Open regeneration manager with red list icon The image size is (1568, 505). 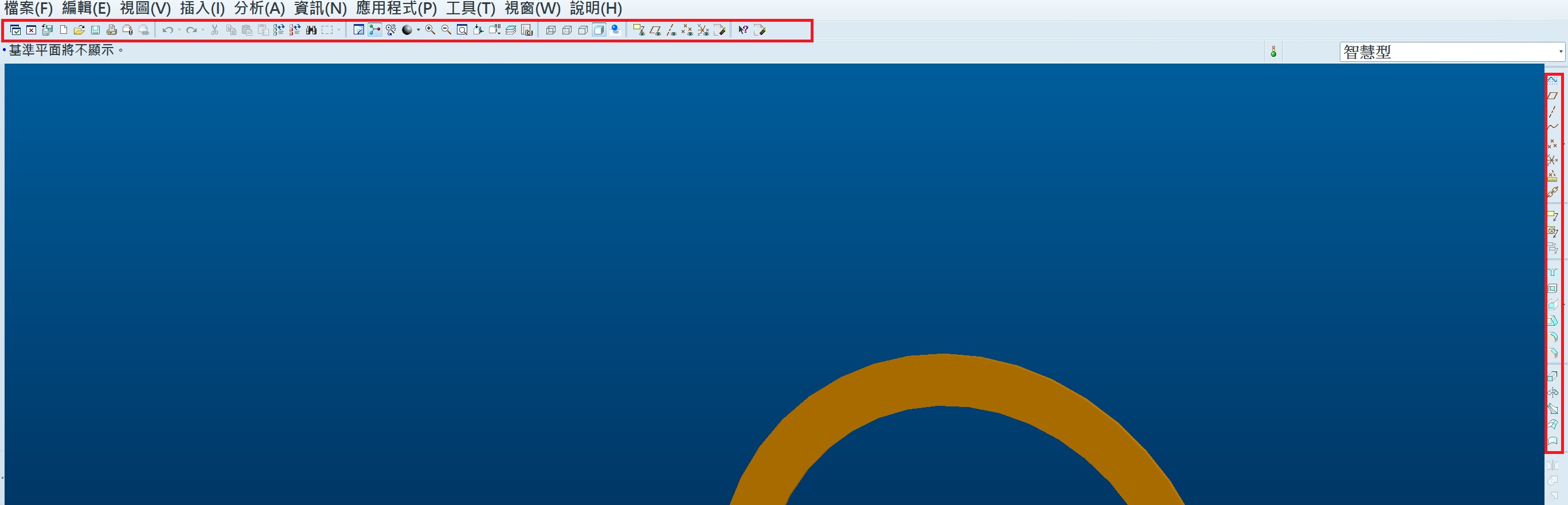(x=295, y=30)
